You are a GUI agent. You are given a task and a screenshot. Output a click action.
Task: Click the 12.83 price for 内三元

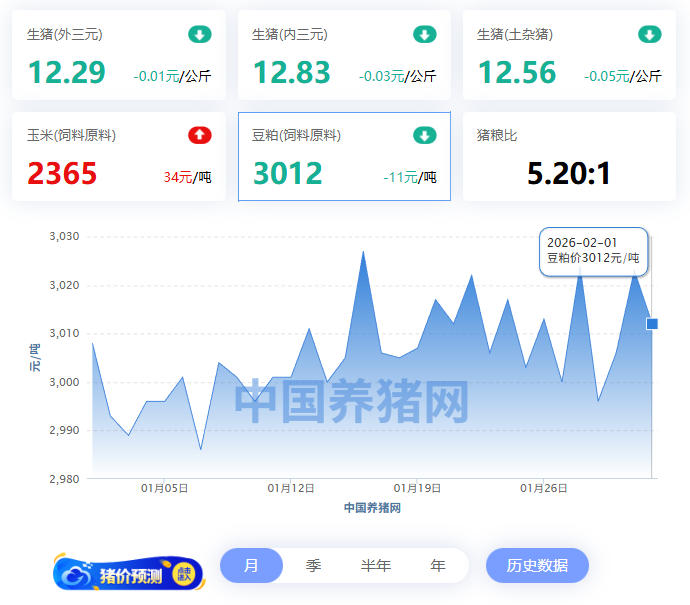tap(291, 73)
